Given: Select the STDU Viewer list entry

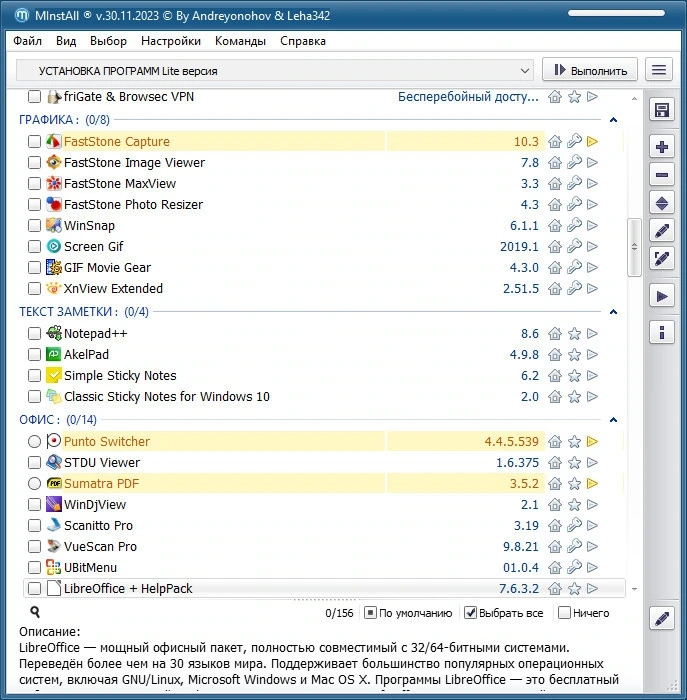Looking at the screenshot, I should point(324,462).
